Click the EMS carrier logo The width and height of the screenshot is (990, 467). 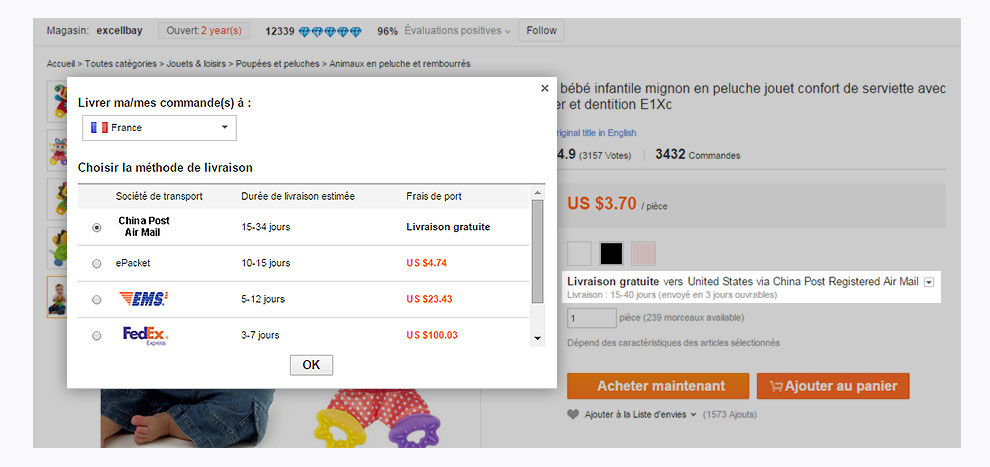point(143,299)
